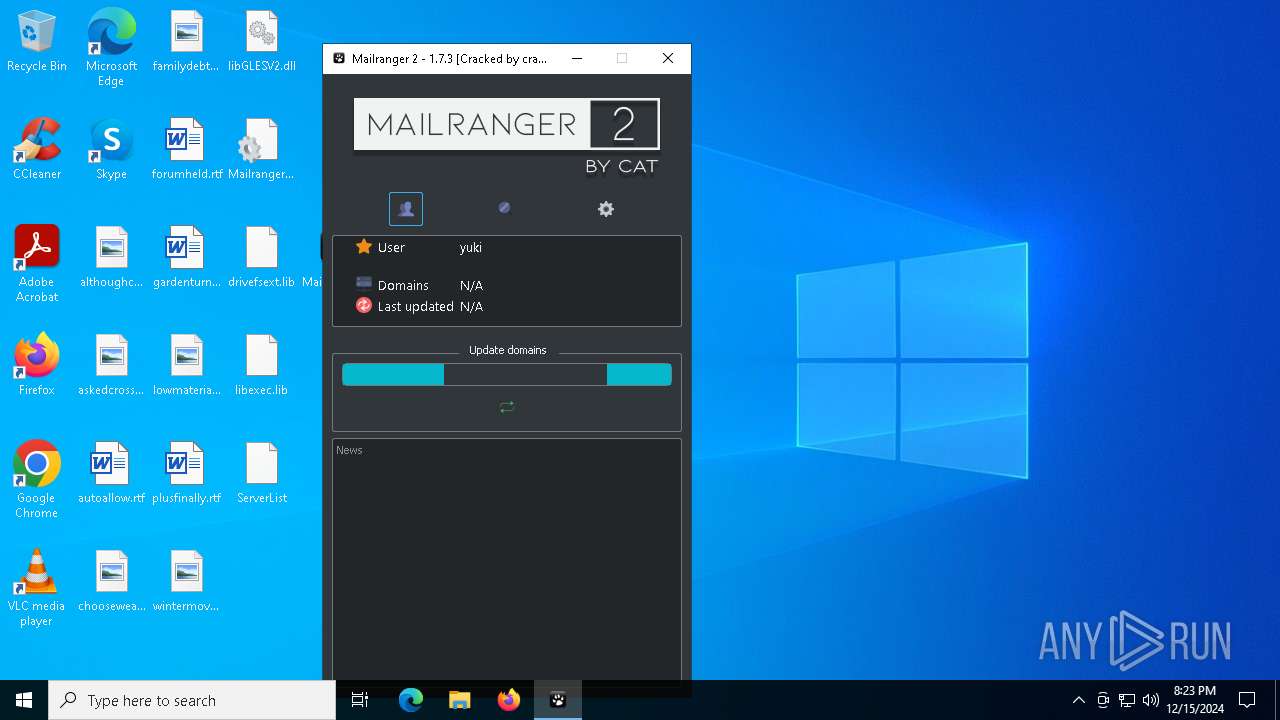Screen dimensions: 1280x720
Task: Select the Adobe Acrobat desktop shortcut
Action: pyautogui.click(x=37, y=264)
